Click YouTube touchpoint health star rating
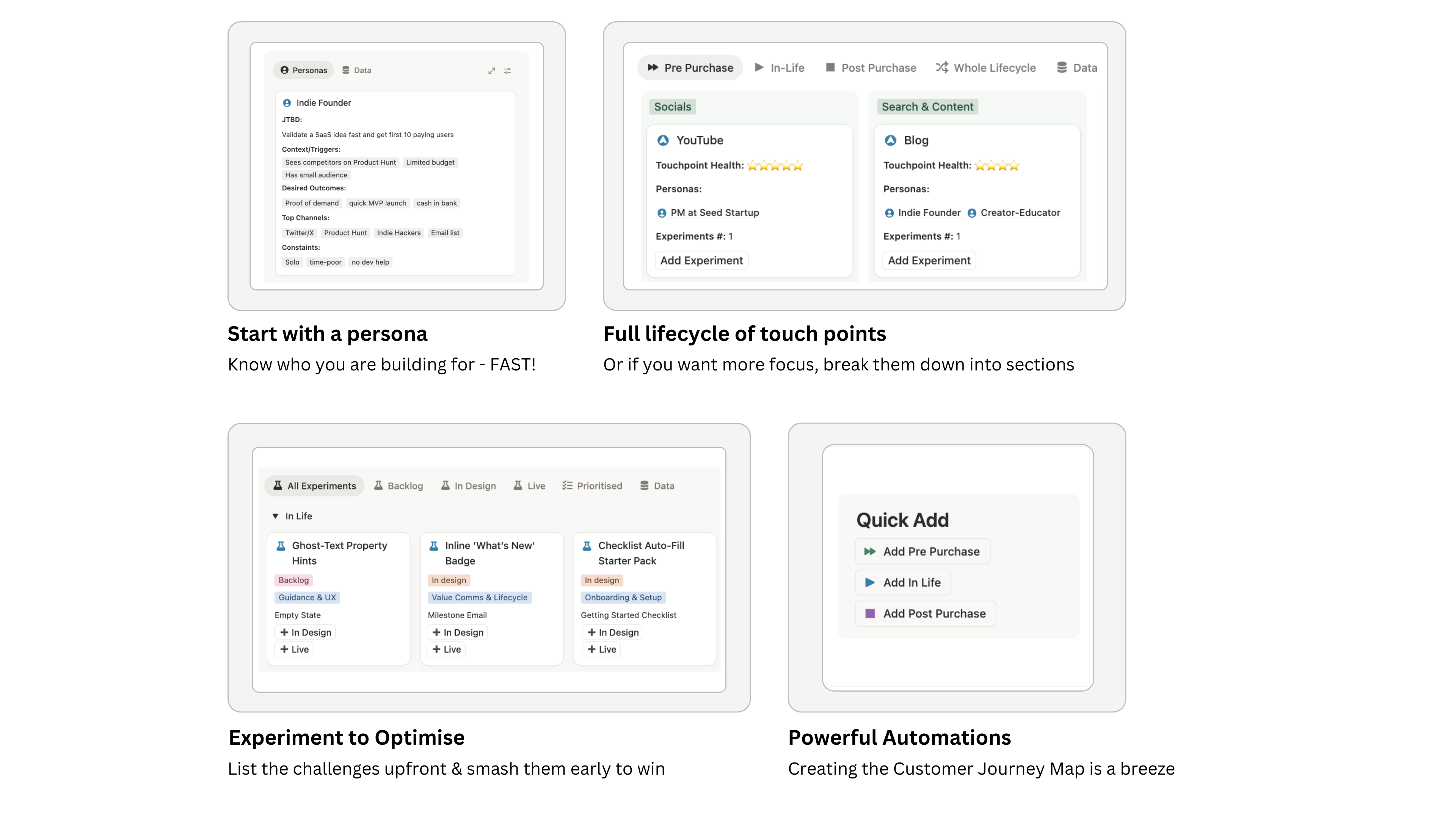This screenshot has height=819, width=1456. pos(775,166)
